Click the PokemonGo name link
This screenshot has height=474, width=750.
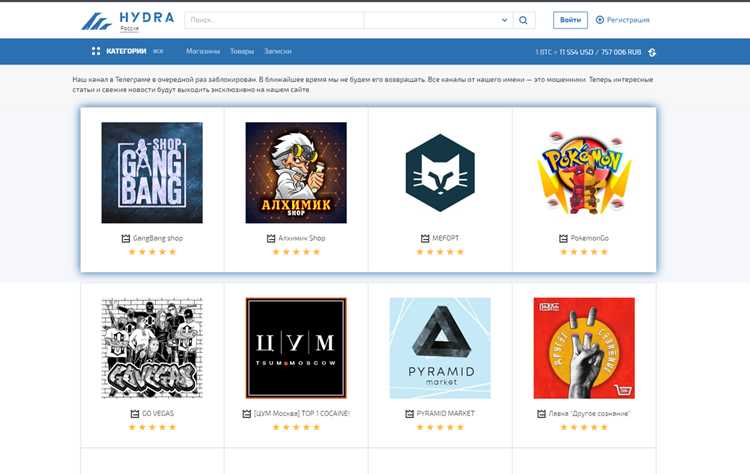[x=589, y=238]
